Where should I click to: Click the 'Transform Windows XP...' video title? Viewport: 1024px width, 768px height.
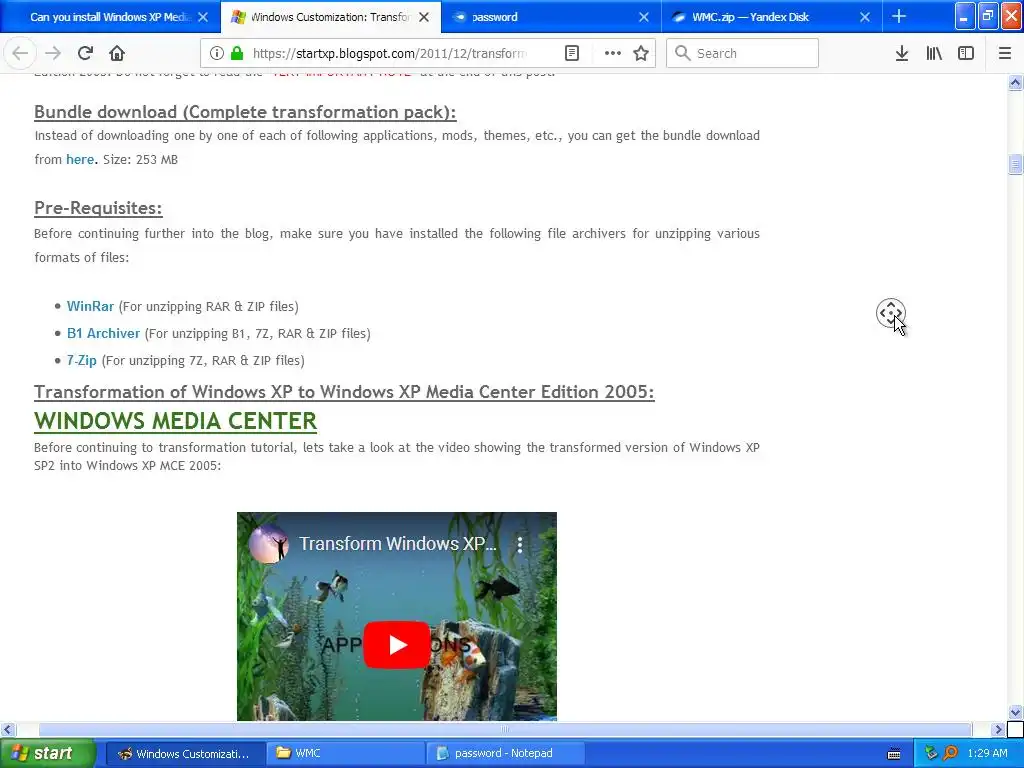tap(398, 543)
